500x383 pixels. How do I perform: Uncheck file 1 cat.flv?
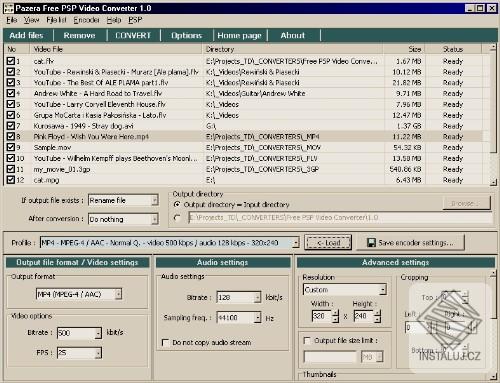[11, 61]
